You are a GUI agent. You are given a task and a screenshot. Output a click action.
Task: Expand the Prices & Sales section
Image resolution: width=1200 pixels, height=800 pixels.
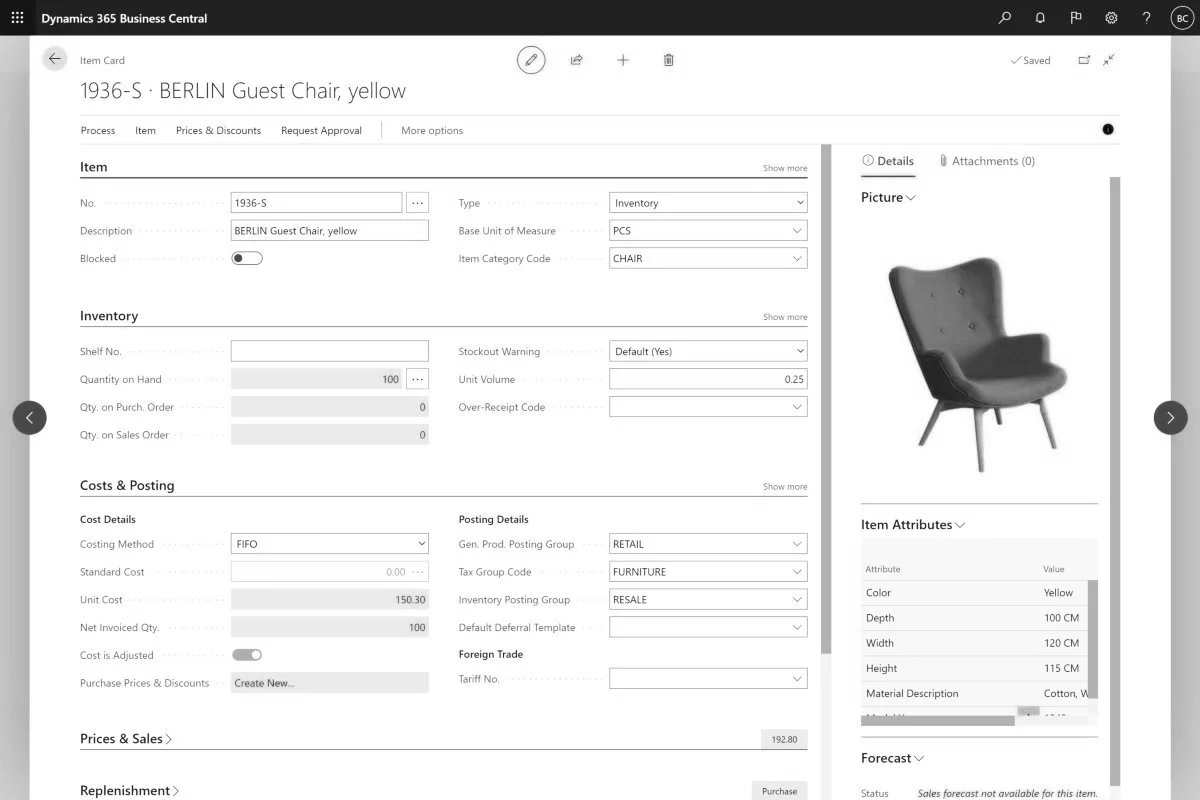(x=126, y=739)
